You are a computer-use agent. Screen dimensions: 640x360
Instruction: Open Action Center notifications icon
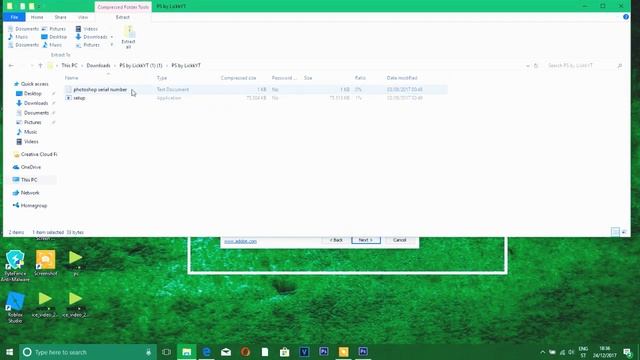click(628, 352)
